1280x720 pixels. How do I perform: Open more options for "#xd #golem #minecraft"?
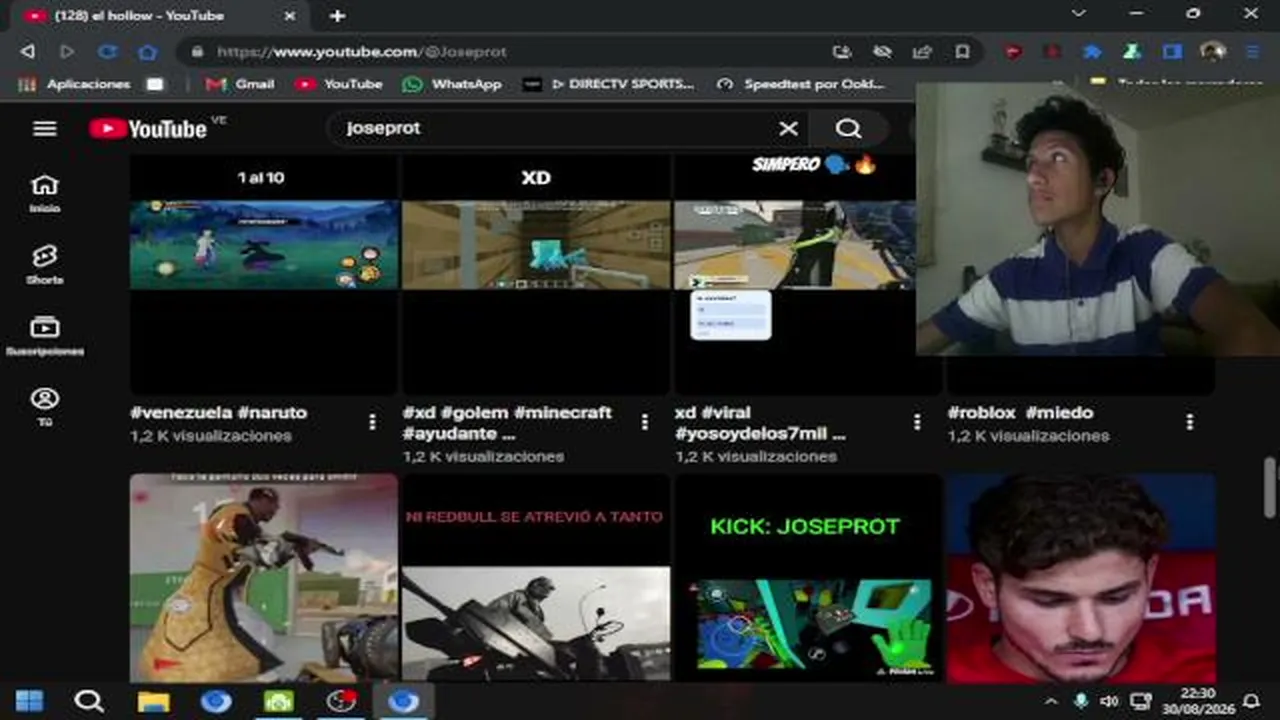(644, 423)
